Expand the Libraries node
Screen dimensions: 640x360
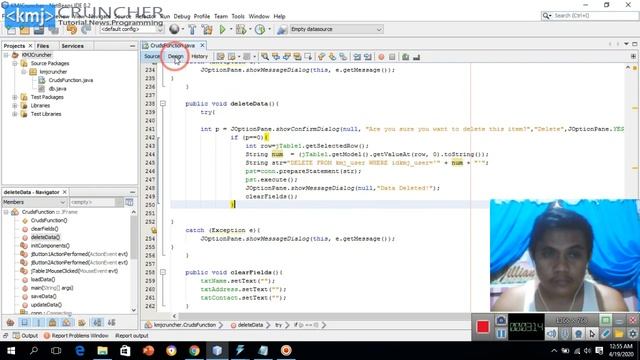[15, 105]
